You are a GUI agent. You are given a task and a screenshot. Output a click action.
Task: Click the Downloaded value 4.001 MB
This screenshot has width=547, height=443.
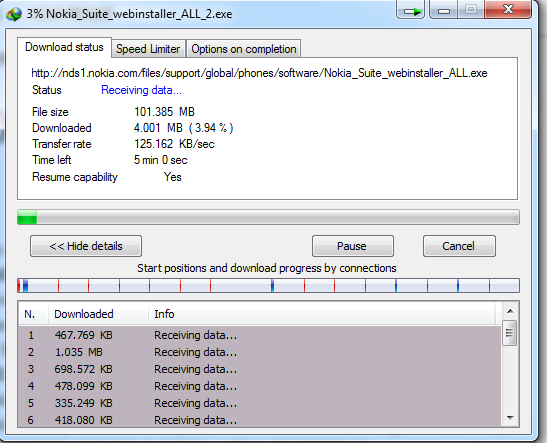pyautogui.click(x=183, y=128)
